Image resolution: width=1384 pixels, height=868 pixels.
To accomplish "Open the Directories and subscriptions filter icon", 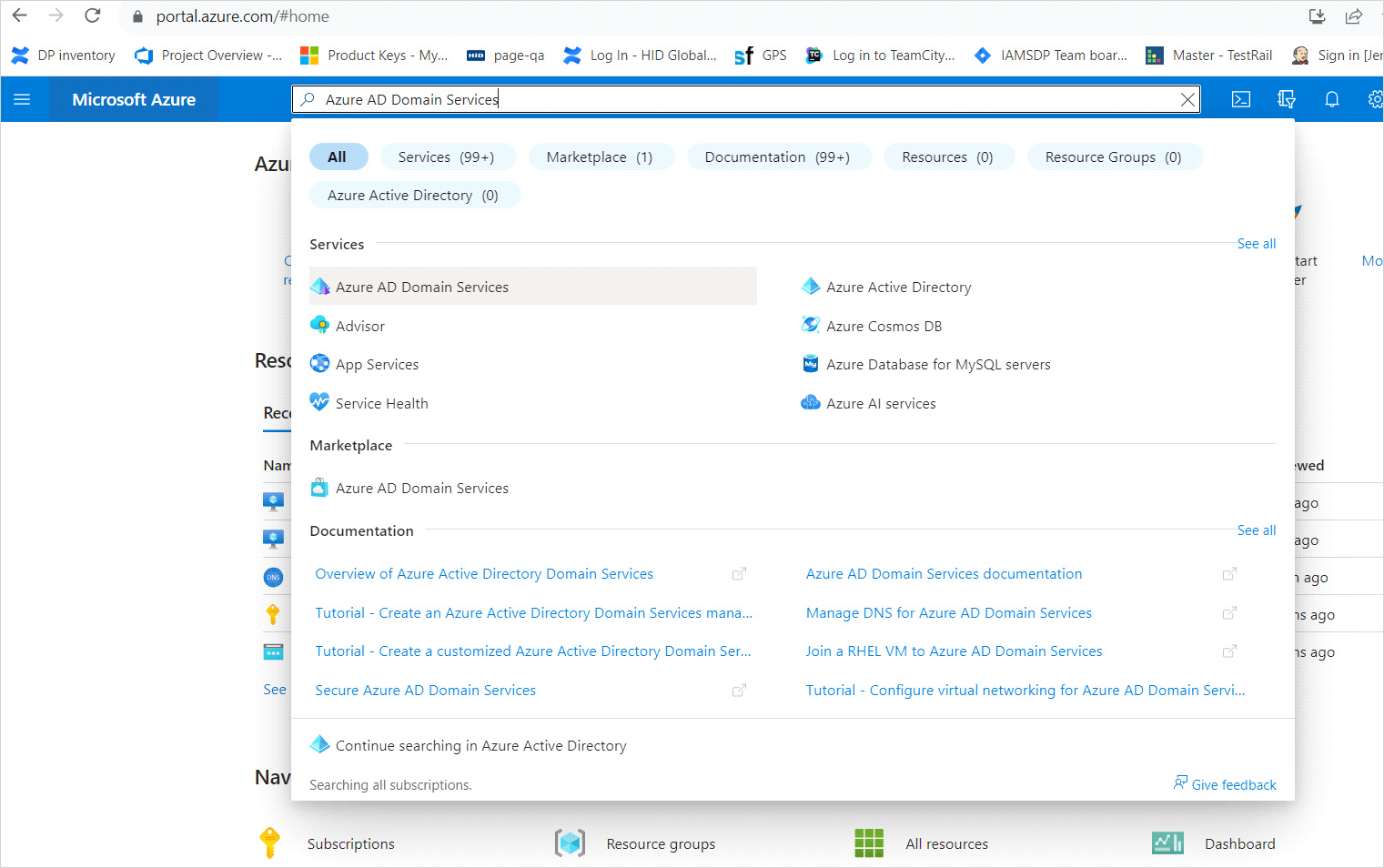I will 1286,99.
